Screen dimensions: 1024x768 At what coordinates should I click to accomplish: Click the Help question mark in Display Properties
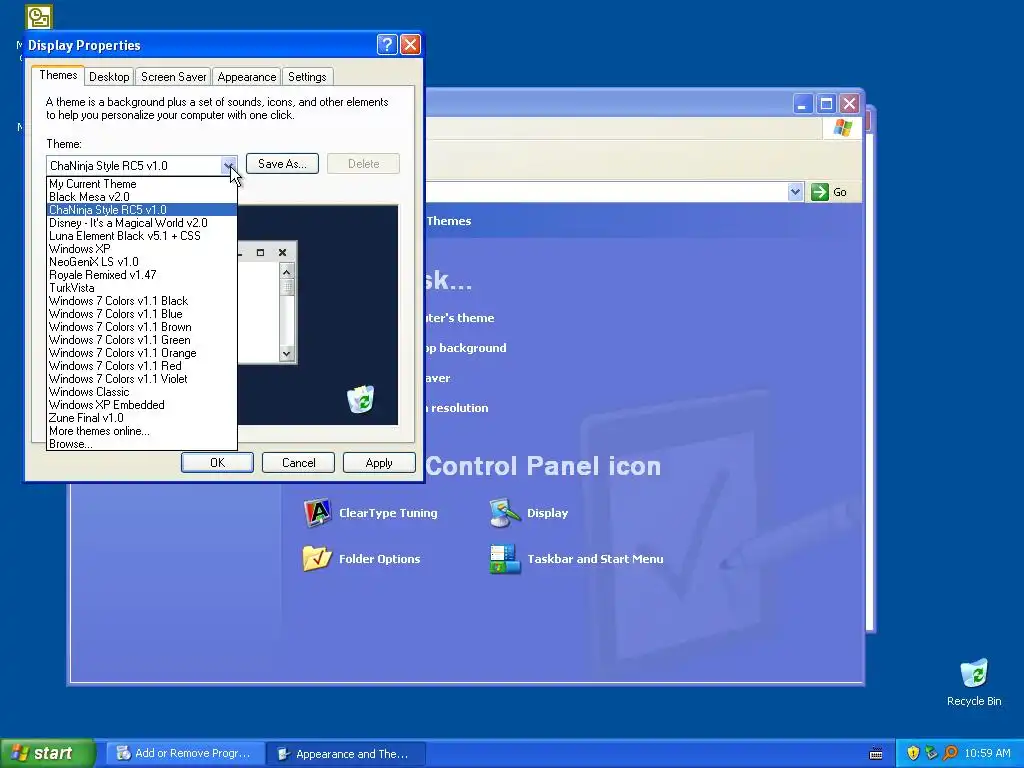(x=387, y=44)
